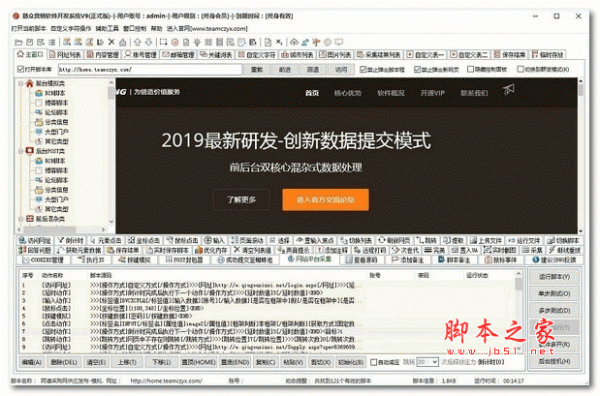This screenshot has height=396, width=600.
Task: Click the 切换脚本 switch script action
Action: pyautogui.click(x=563, y=241)
